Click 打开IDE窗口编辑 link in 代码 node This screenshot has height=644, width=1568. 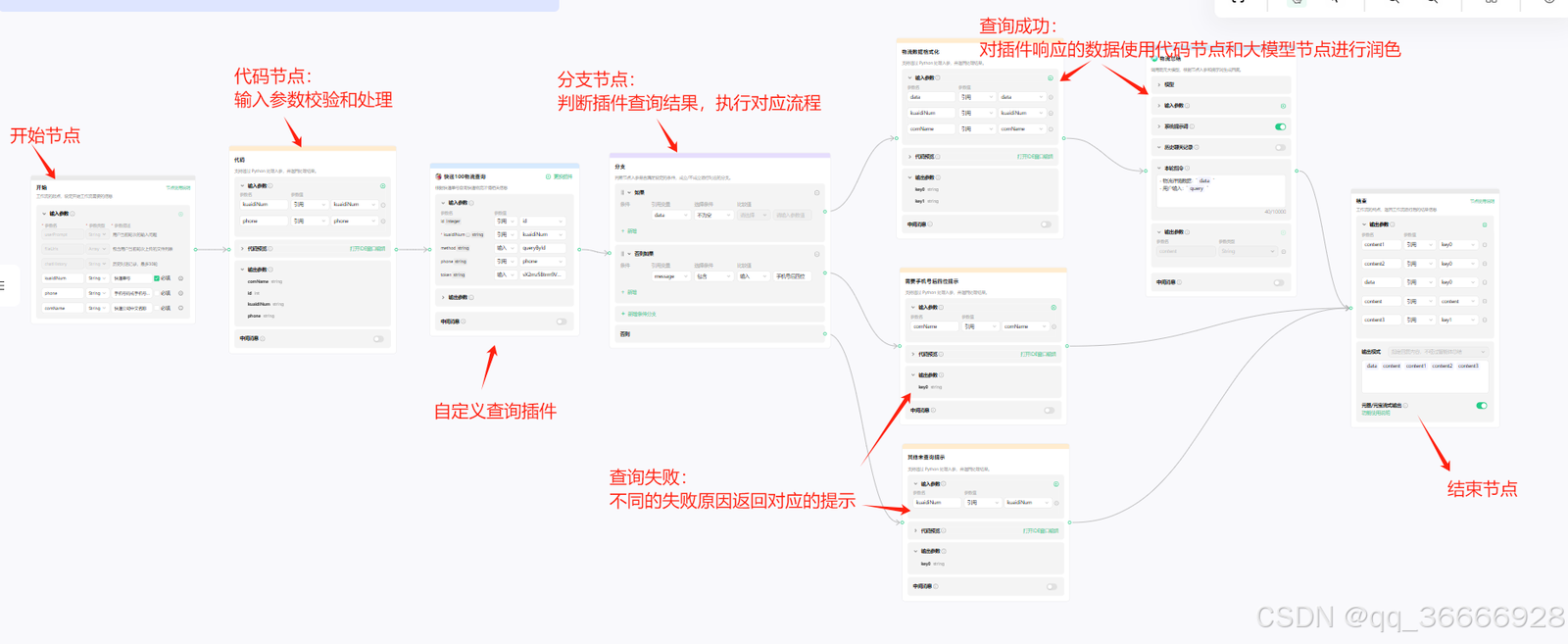click(x=367, y=249)
